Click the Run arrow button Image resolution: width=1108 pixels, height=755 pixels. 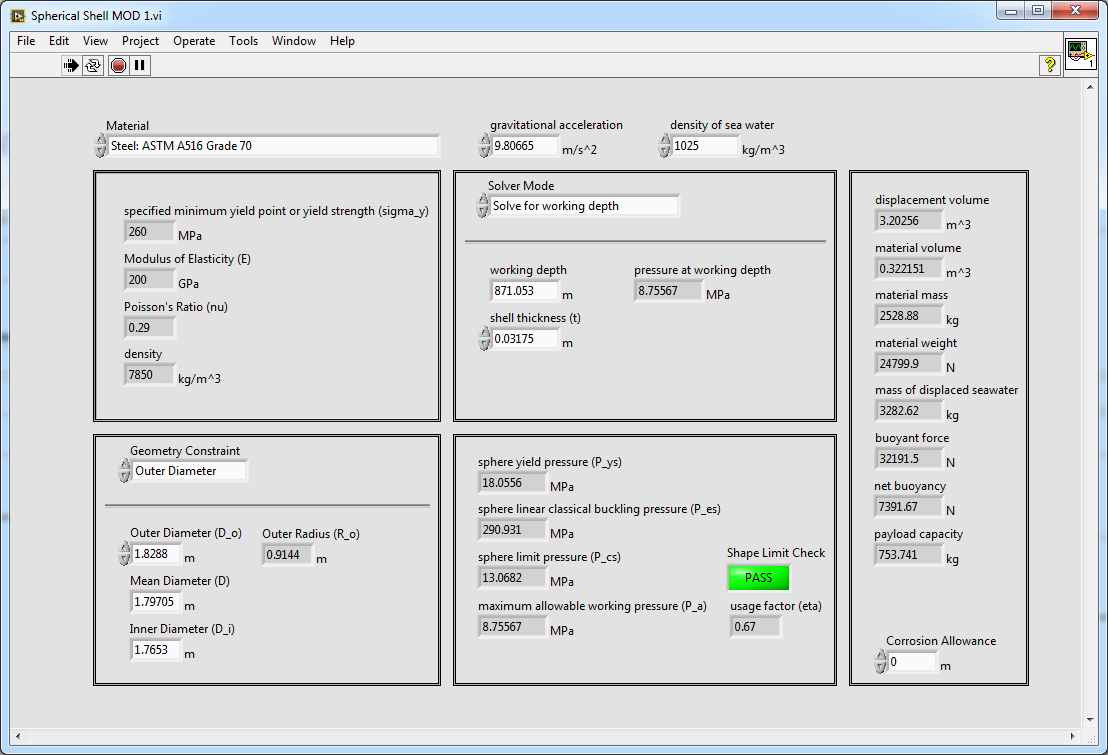pos(71,65)
